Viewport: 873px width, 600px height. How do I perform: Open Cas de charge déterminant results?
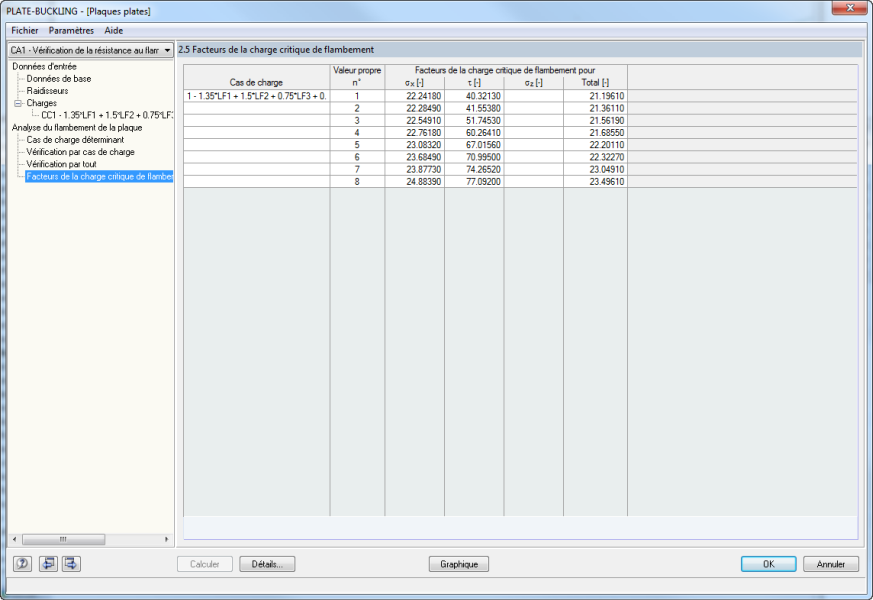(x=75, y=140)
